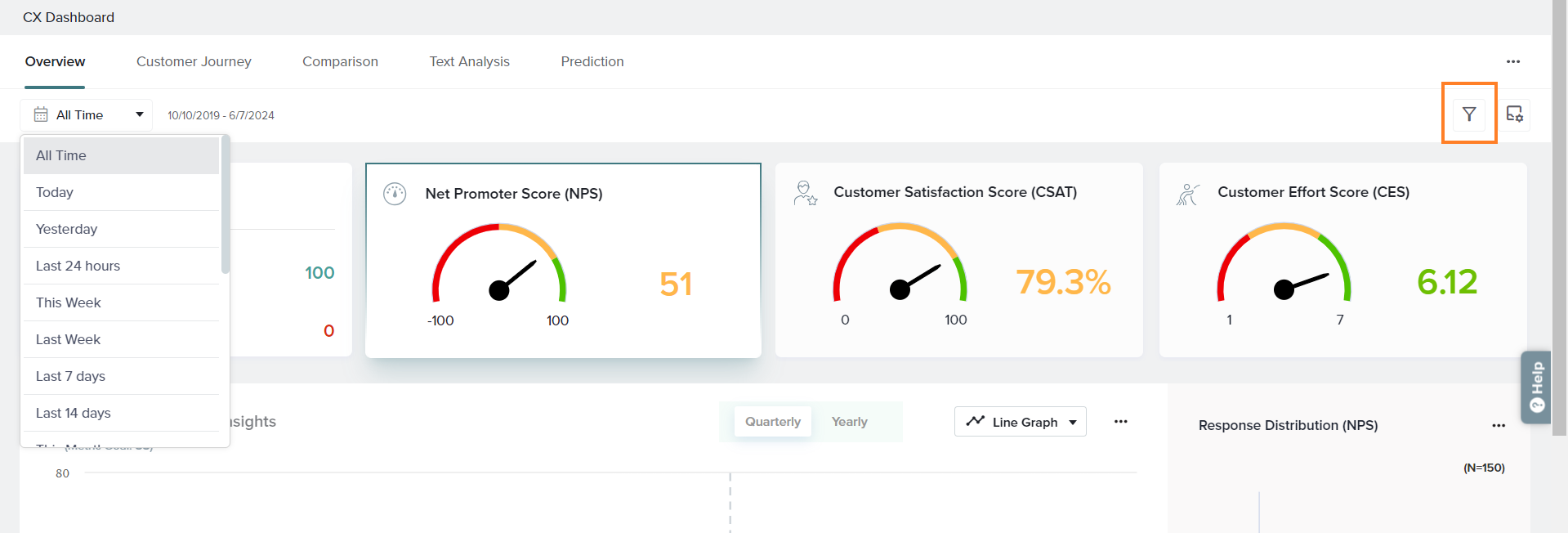Switch the chart to Yearly view

click(849, 422)
